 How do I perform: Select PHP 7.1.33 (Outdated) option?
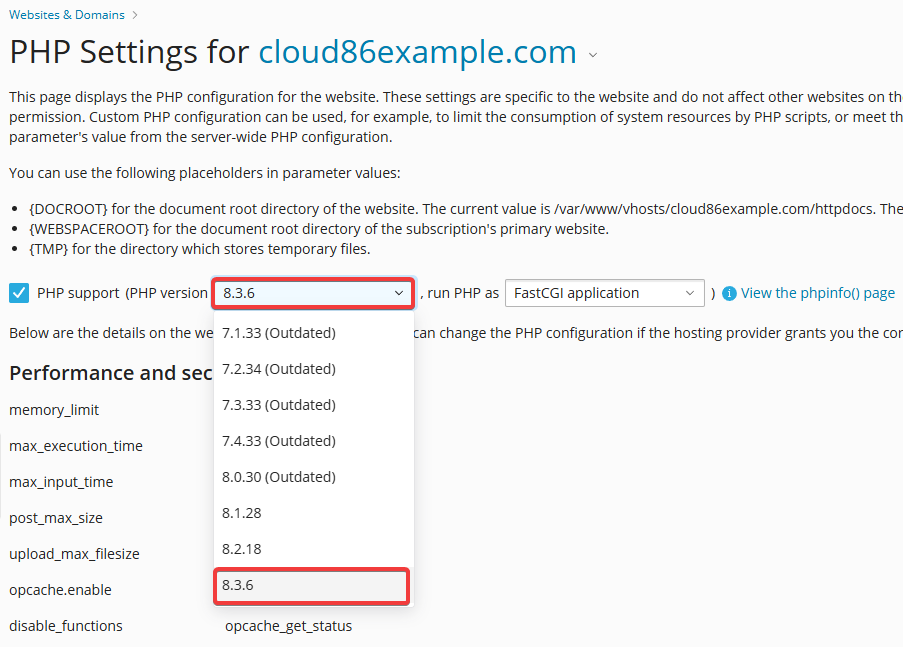(x=313, y=333)
